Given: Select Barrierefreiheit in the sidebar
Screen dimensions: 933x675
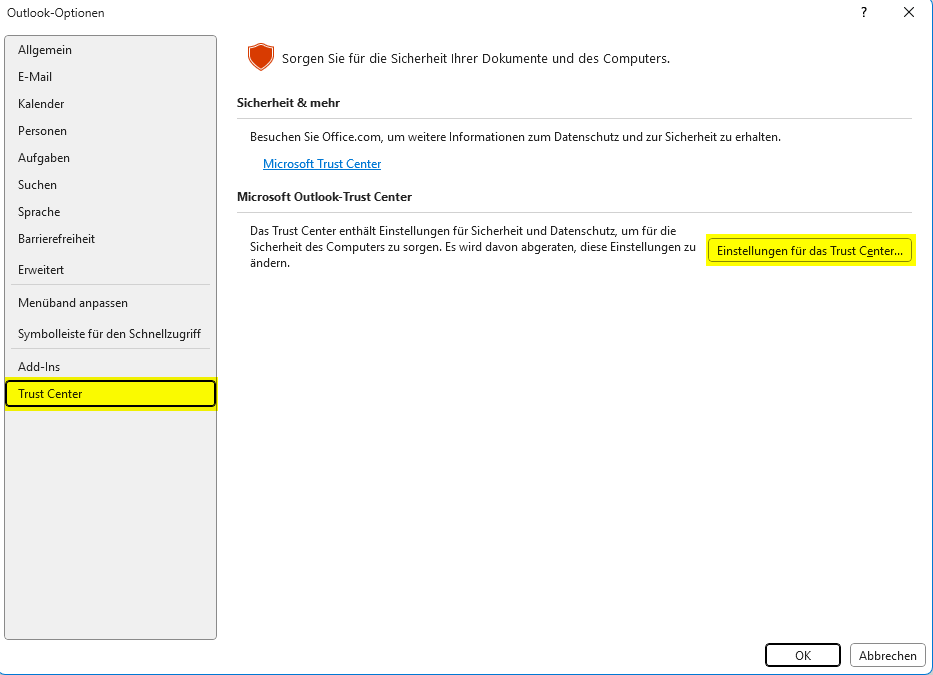Looking at the screenshot, I should pyautogui.click(x=57, y=239).
